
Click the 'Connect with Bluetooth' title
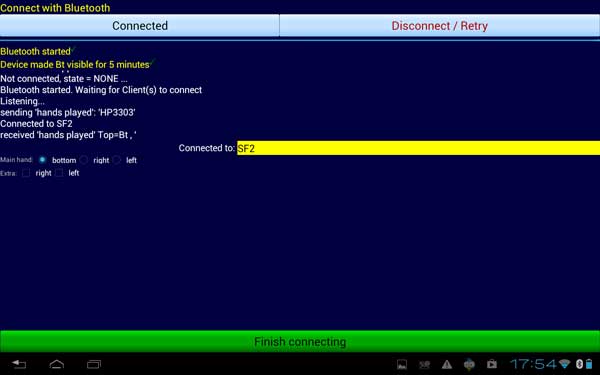pyautogui.click(x=55, y=8)
